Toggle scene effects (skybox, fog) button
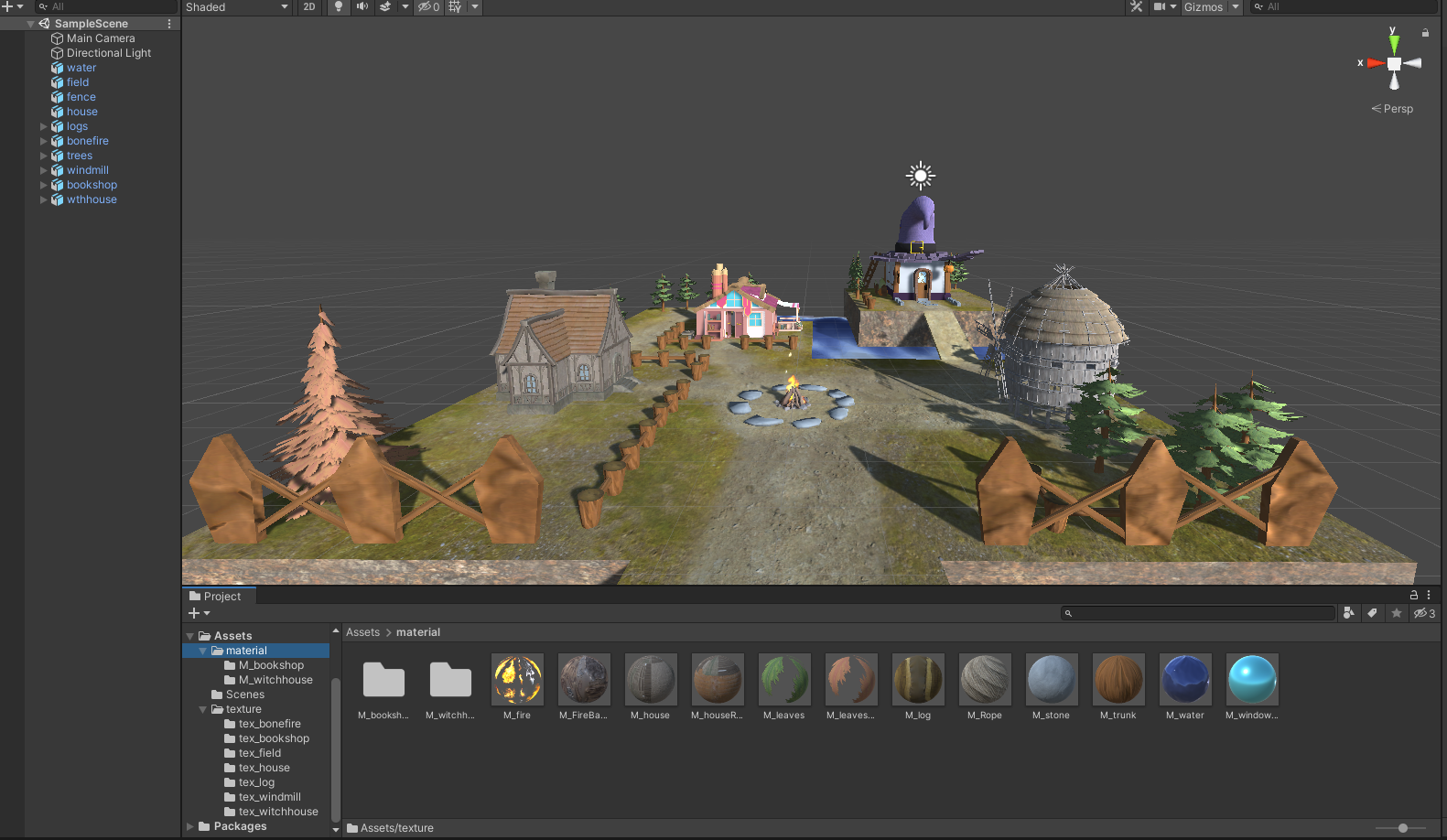Viewport: 1447px width, 840px height. [x=385, y=7]
